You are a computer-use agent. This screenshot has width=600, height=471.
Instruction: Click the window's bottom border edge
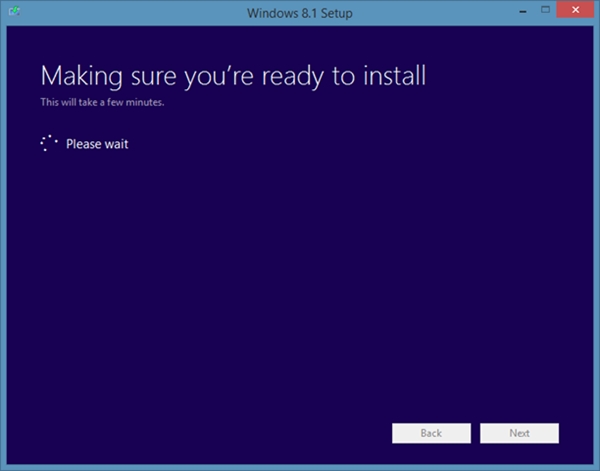[x=300, y=467]
